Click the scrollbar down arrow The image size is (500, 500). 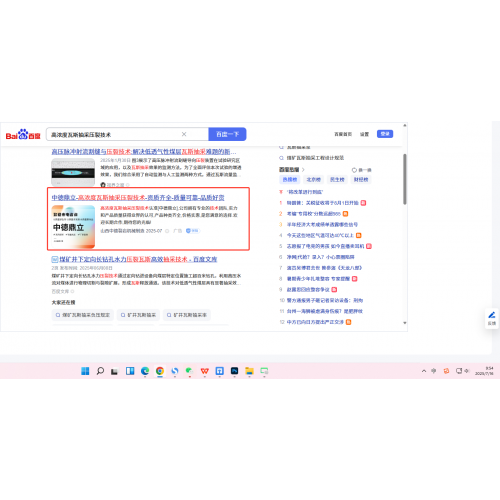point(405,323)
